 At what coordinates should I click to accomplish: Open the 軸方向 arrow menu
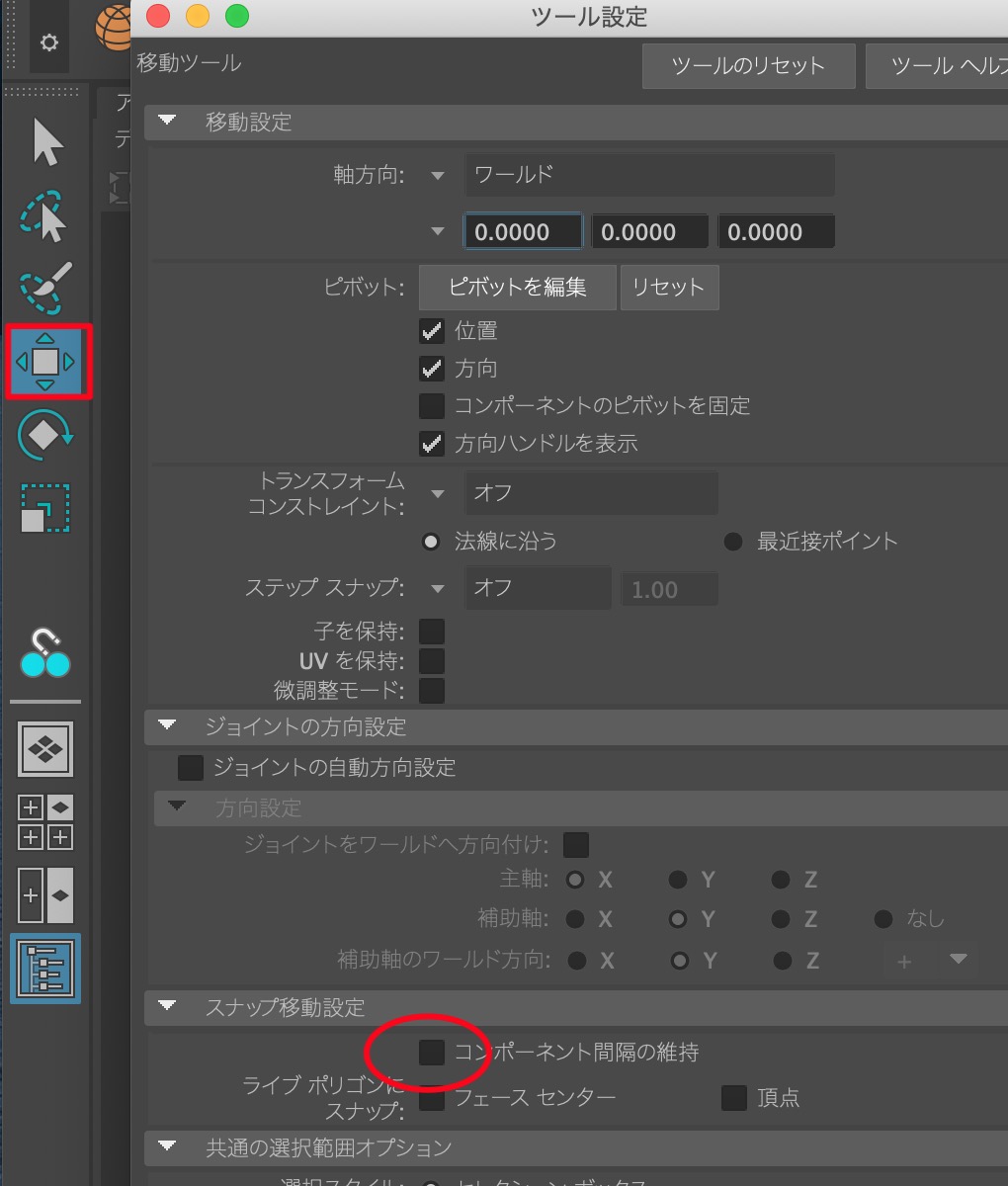click(x=438, y=176)
